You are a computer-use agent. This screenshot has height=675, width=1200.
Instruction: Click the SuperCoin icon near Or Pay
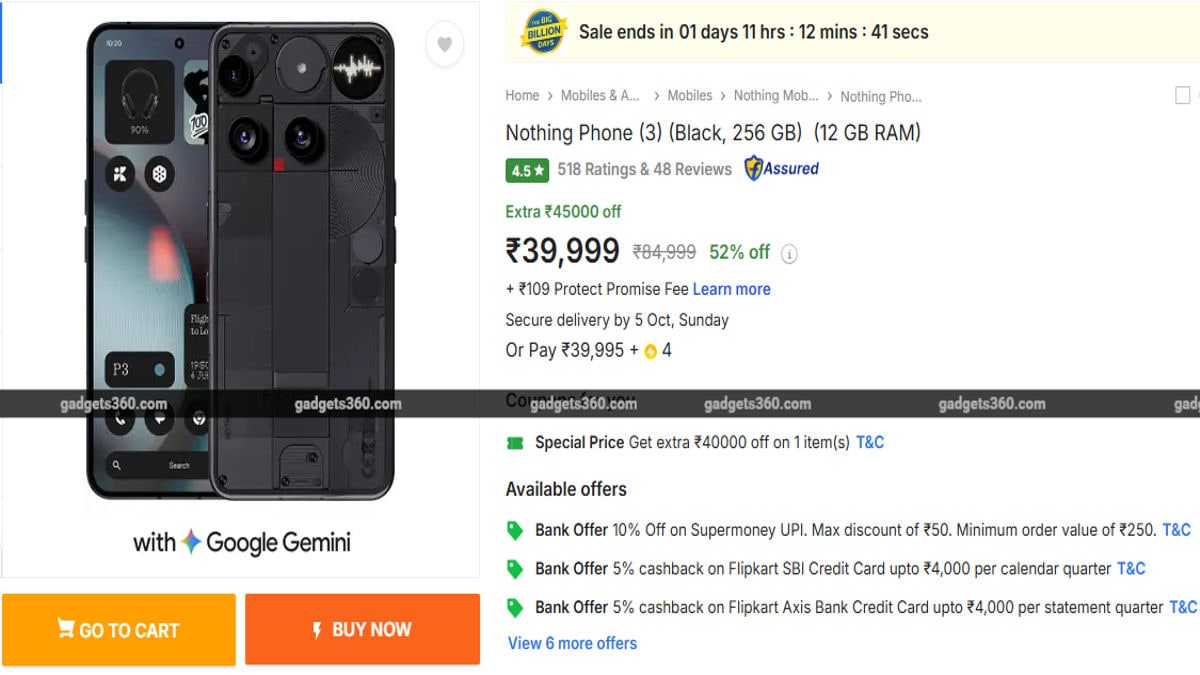pos(650,352)
